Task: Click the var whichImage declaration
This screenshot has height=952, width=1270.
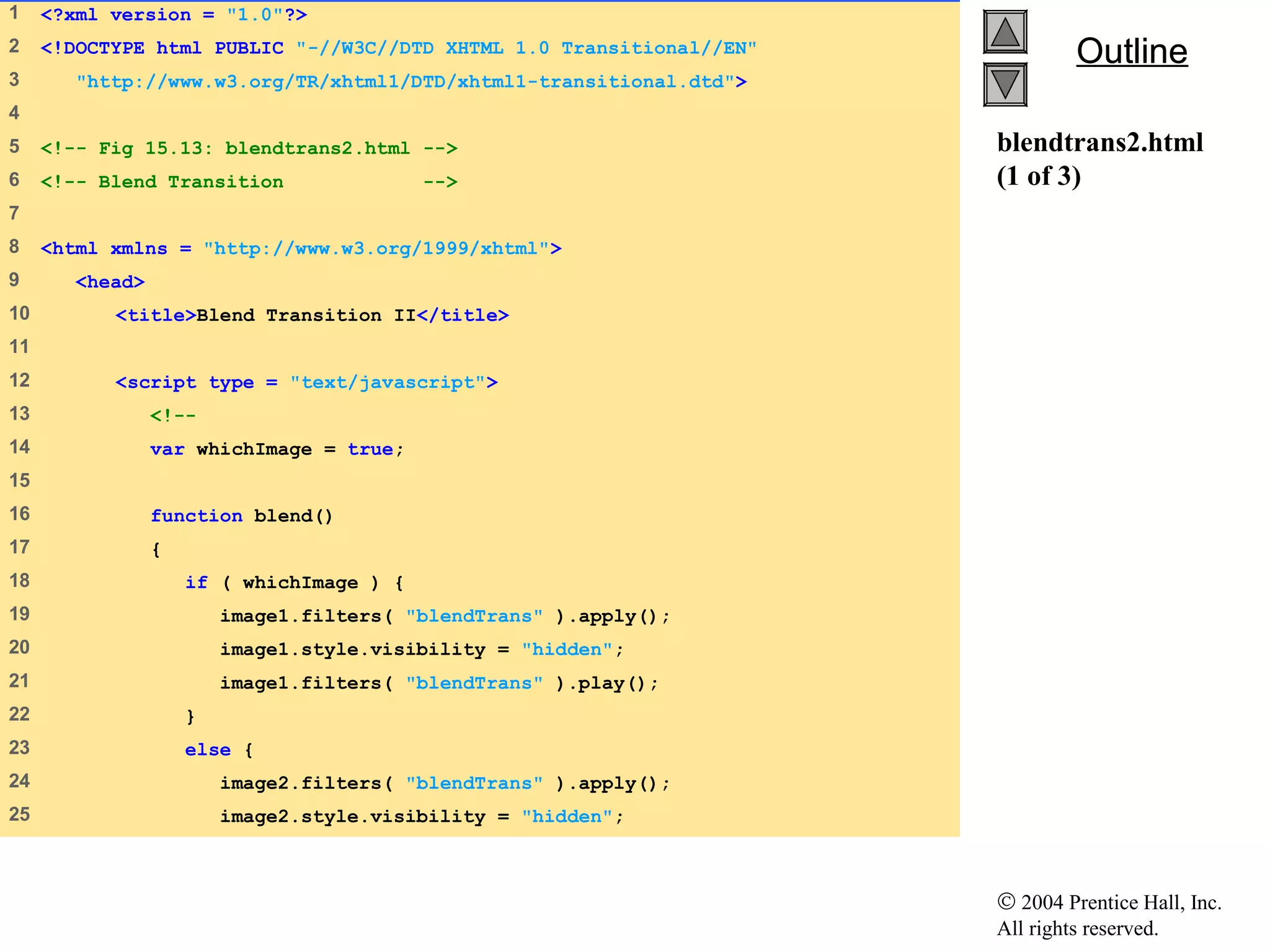Action: 277,449
